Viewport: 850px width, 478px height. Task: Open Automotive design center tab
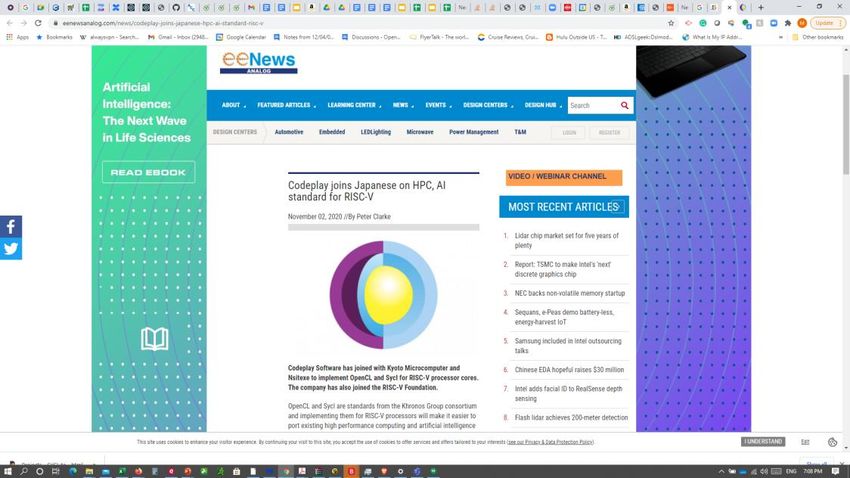[x=289, y=132]
